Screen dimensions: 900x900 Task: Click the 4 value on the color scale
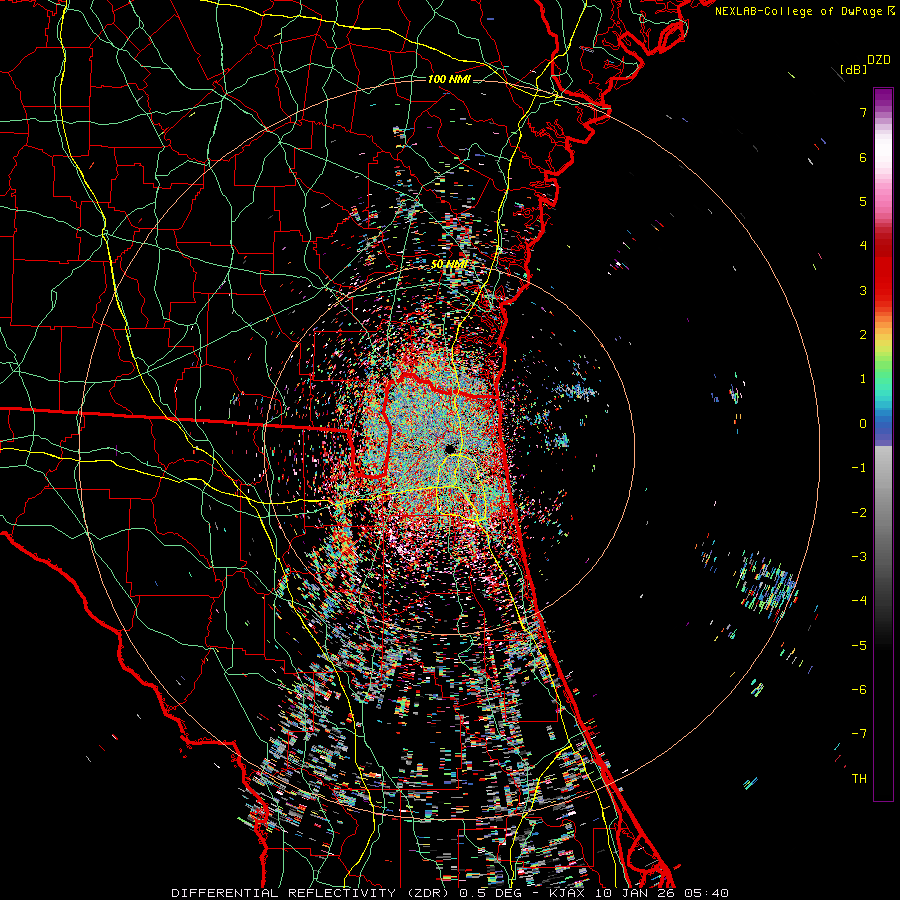pos(863,246)
